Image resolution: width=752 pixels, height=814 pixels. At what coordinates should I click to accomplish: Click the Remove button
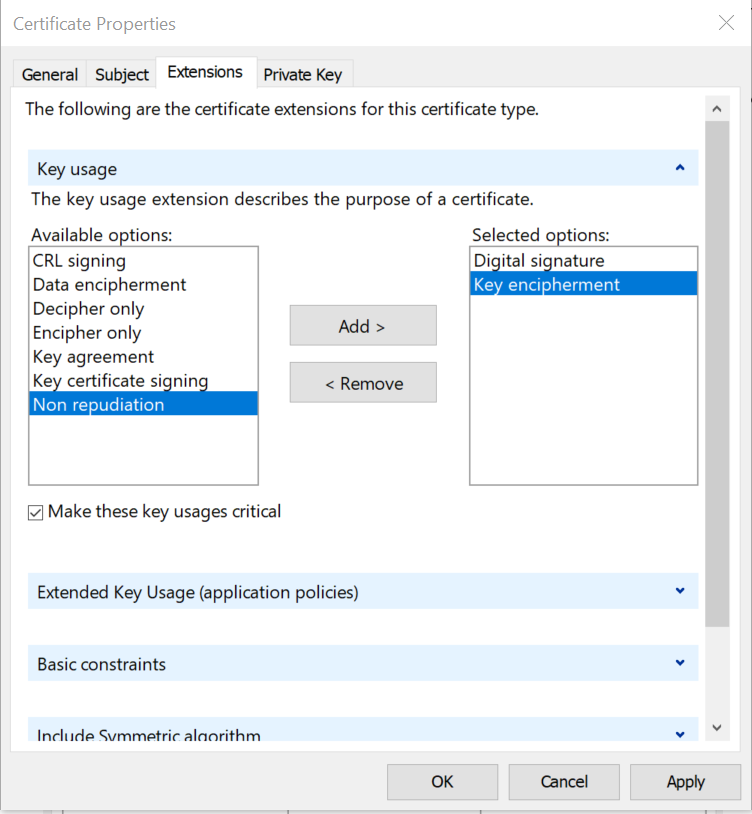coord(363,382)
